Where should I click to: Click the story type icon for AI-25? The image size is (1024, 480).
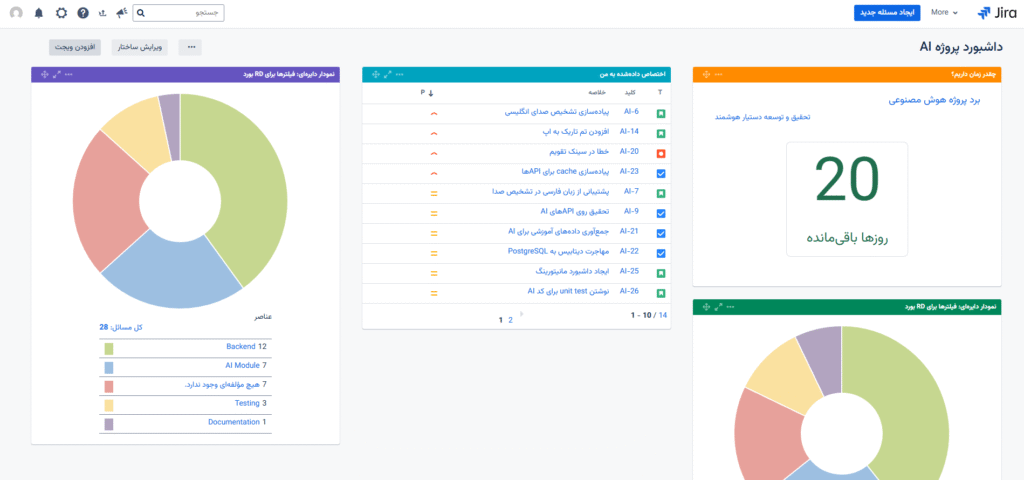point(660,273)
